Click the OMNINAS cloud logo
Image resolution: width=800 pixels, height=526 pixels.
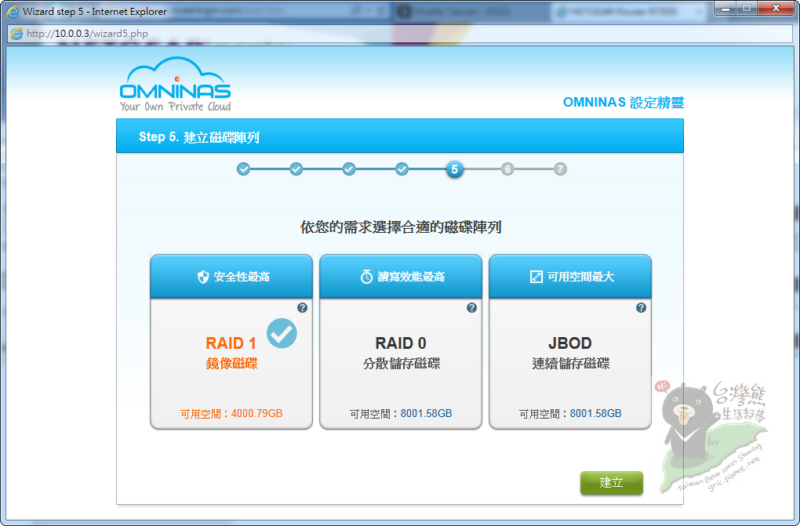pyautogui.click(x=175, y=84)
